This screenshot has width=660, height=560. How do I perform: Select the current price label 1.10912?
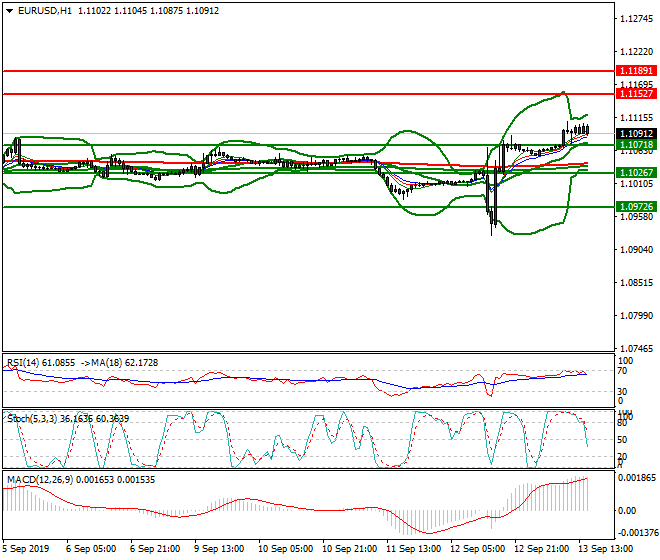(636, 133)
